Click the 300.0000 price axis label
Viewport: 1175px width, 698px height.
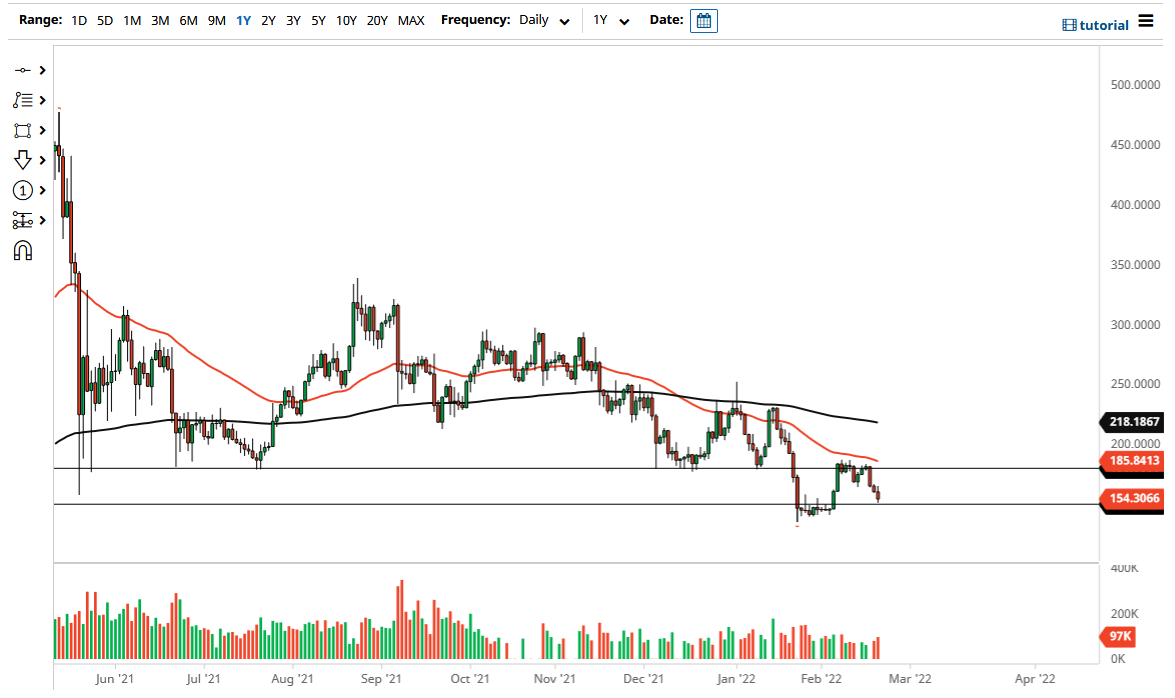click(1135, 325)
